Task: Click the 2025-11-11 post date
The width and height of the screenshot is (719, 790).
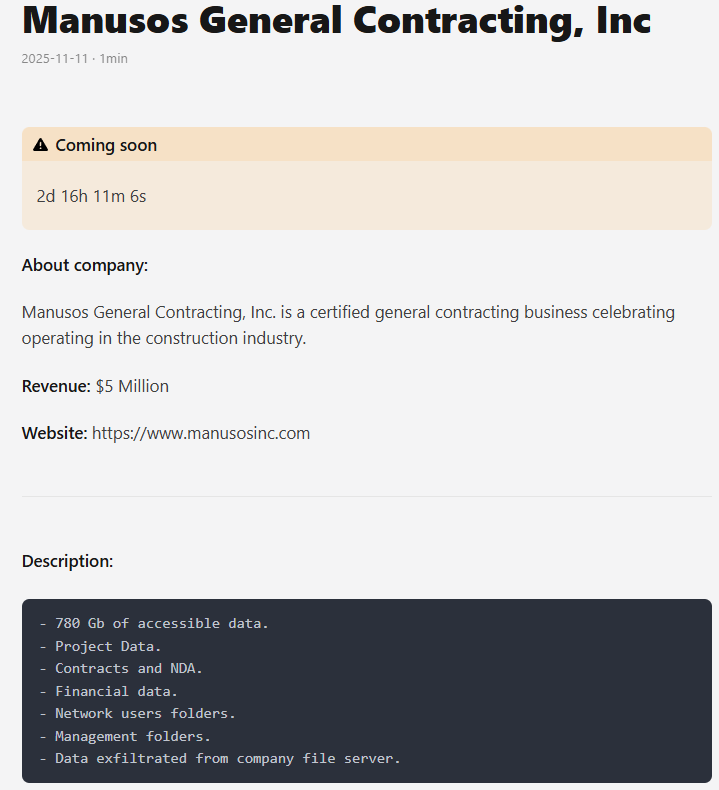Action: [56, 59]
